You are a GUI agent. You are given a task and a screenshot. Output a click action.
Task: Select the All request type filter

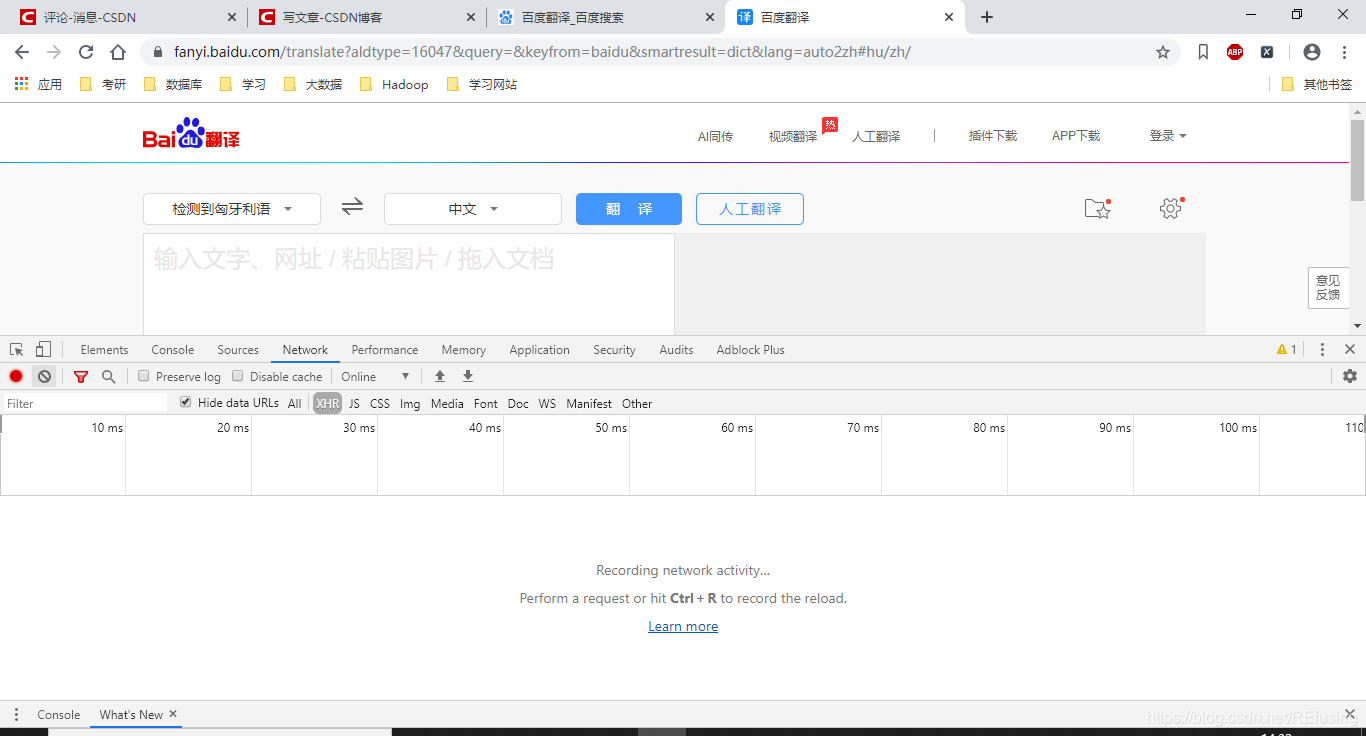point(294,403)
